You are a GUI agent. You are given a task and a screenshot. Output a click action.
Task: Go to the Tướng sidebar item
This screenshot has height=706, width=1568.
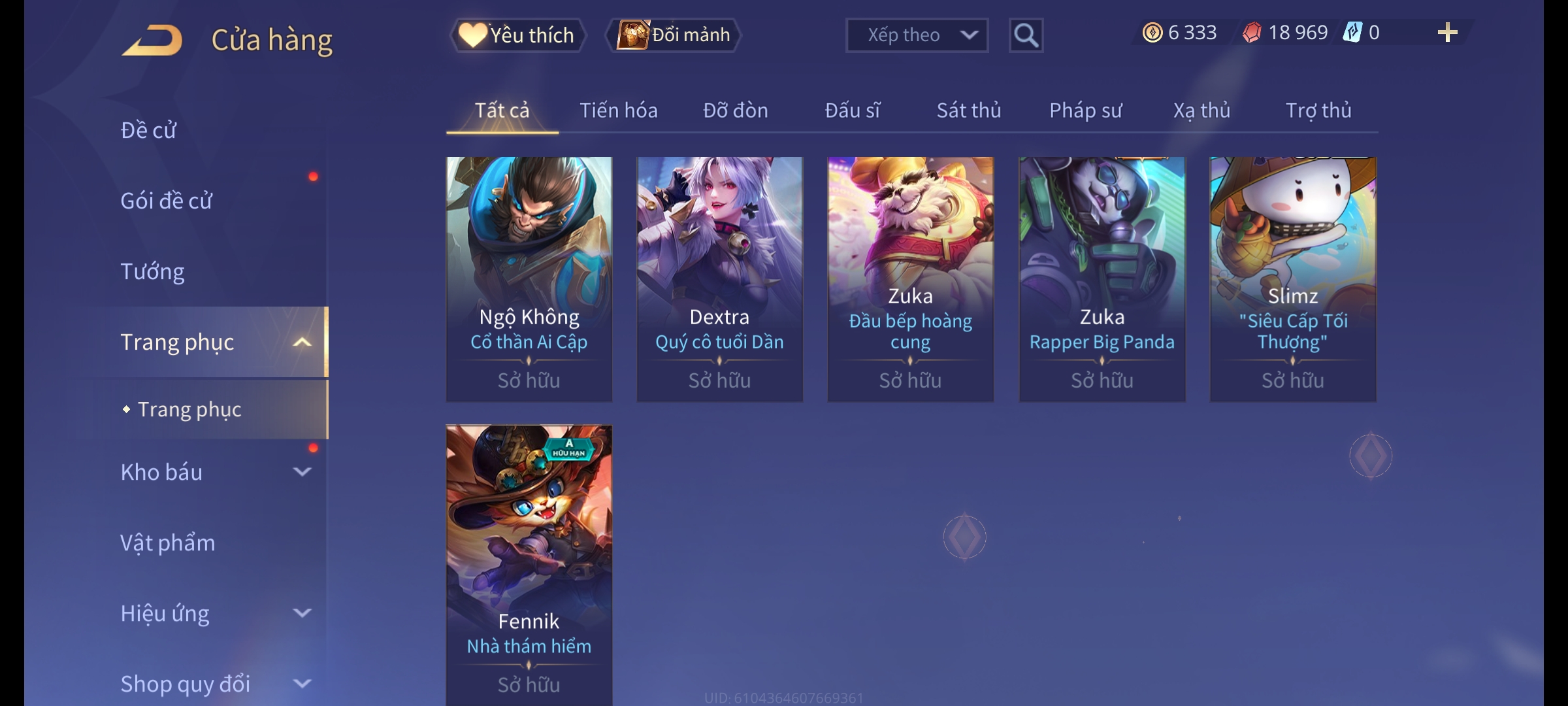click(152, 271)
